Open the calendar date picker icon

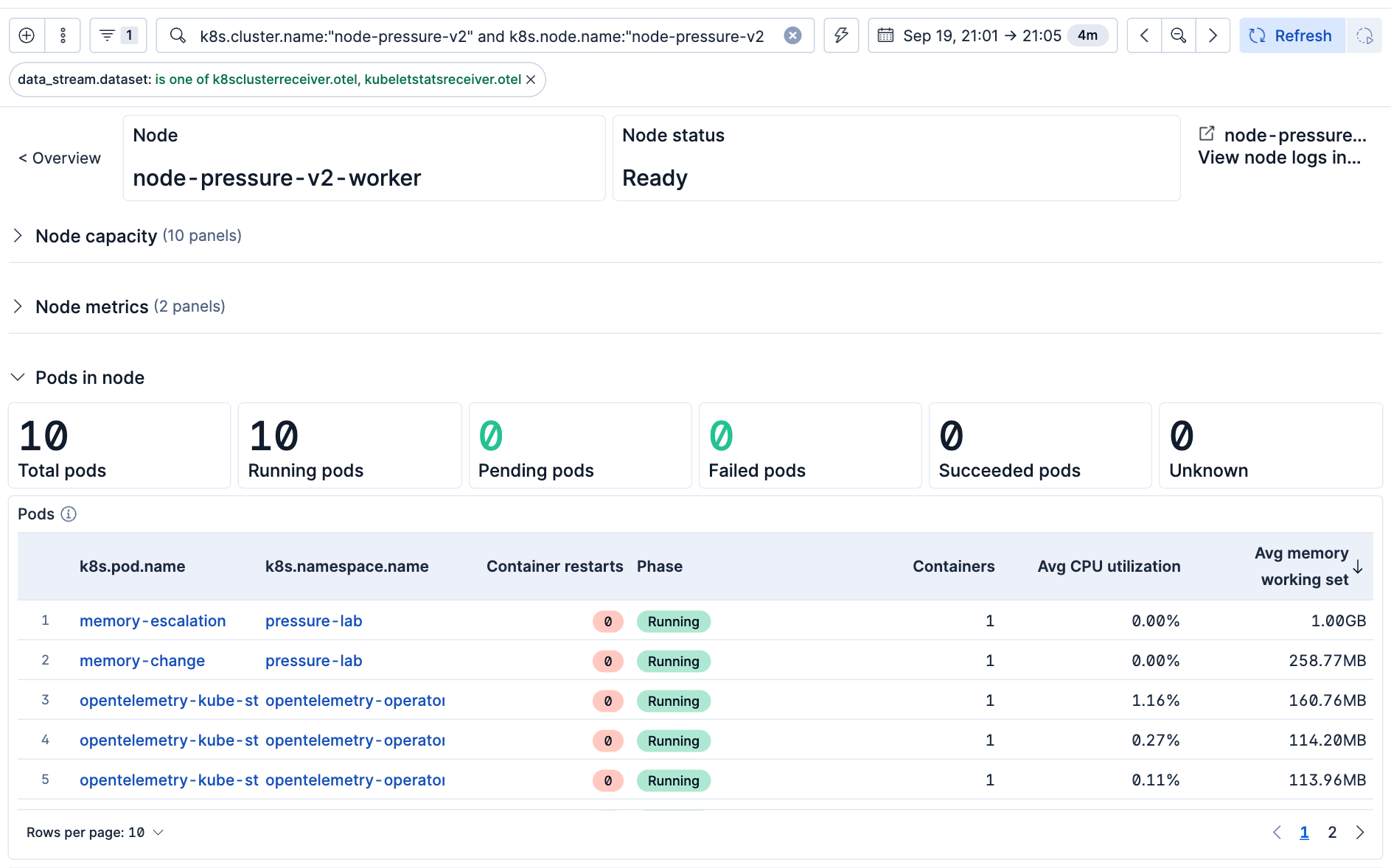point(886,35)
